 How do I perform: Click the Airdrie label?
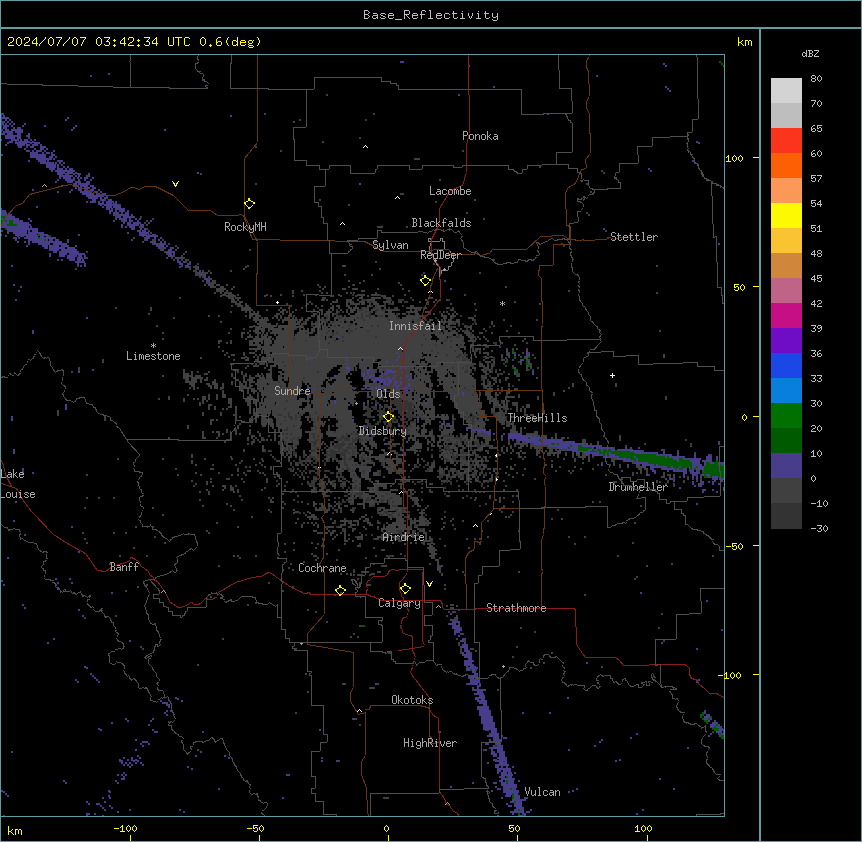[x=404, y=537]
